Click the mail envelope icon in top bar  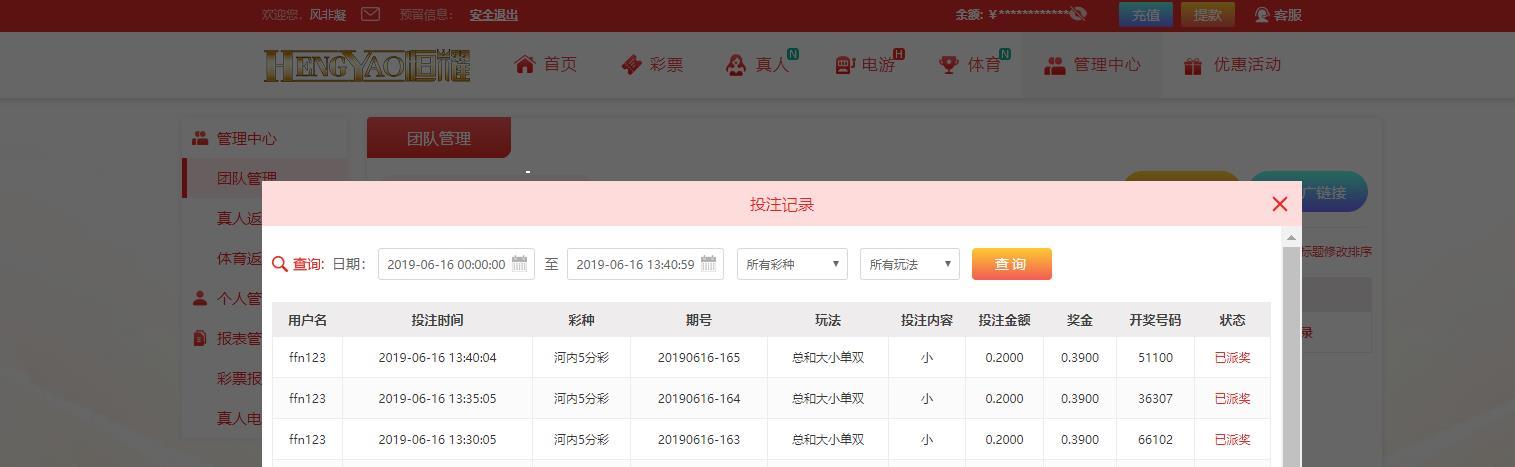pos(370,14)
